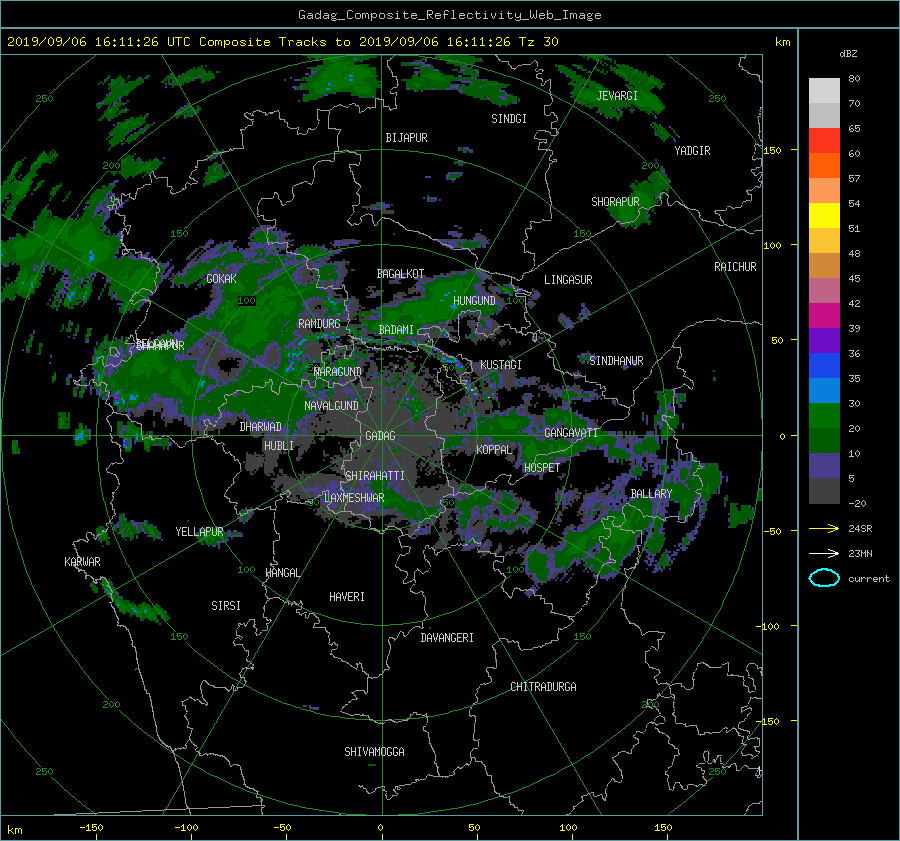Click the purple-slate 10 dBZ color swatch
900x841 pixels.
click(x=824, y=465)
